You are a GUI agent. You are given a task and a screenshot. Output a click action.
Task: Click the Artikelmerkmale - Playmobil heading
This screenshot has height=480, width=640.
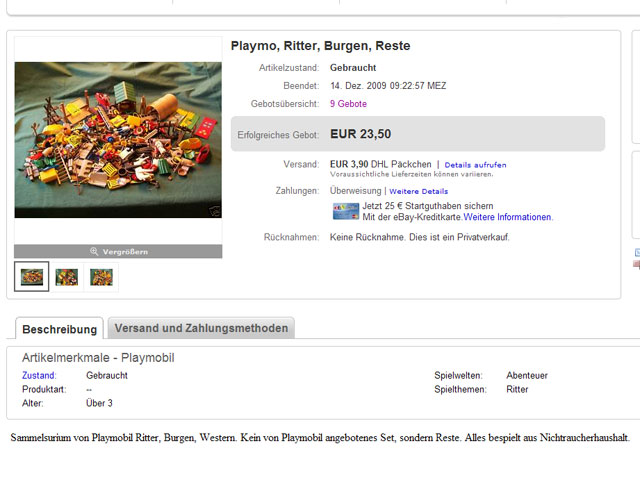click(98, 357)
